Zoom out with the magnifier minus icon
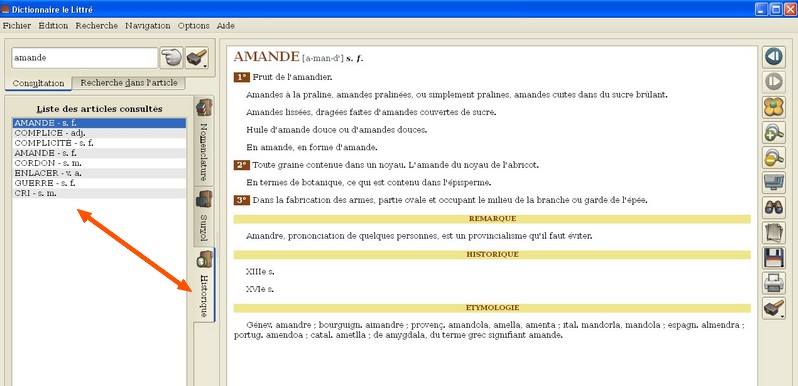798x386 pixels. click(x=774, y=157)
